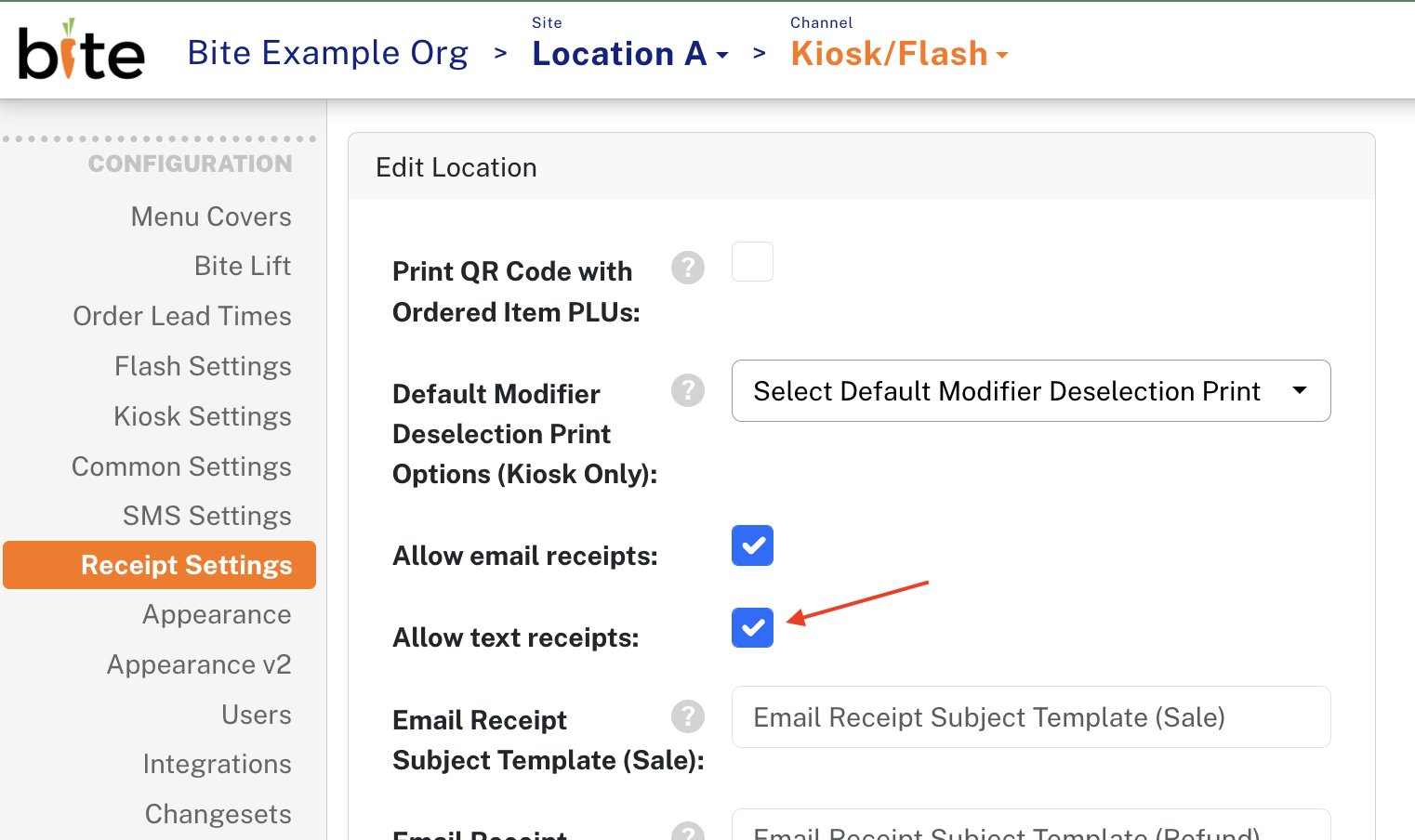
Task: Open the Location A site dropdown
Action: (x=630, y=54)
